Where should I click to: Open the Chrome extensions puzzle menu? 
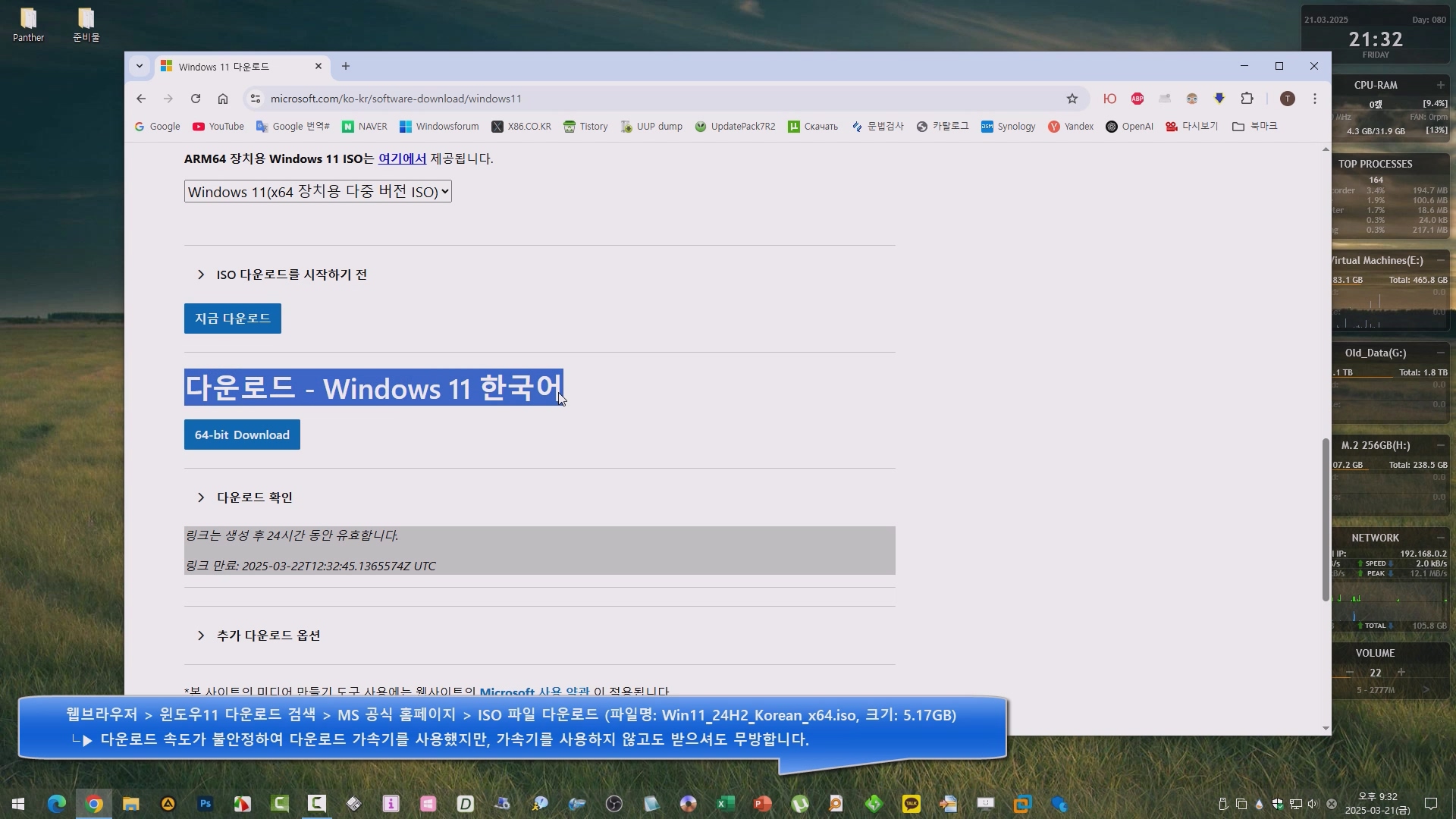[1247, 99]
